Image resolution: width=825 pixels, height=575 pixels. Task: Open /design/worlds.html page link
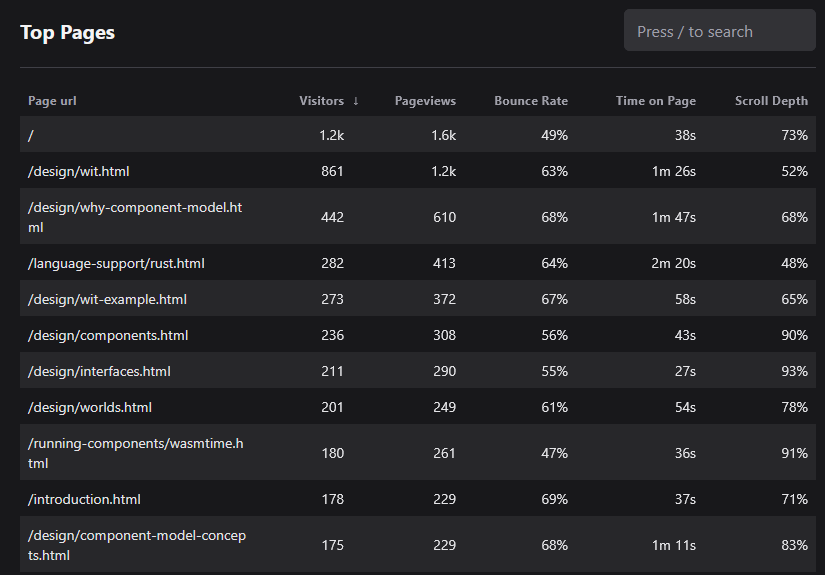(89, 407)
